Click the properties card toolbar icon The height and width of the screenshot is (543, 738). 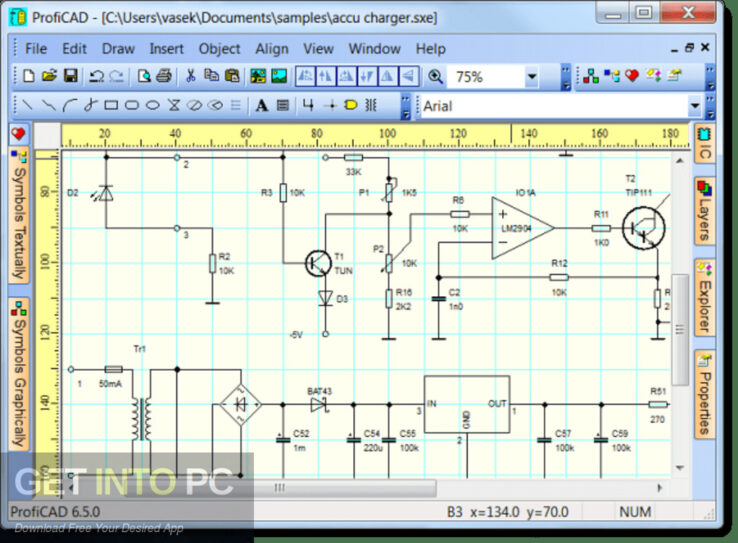[674, 76]
